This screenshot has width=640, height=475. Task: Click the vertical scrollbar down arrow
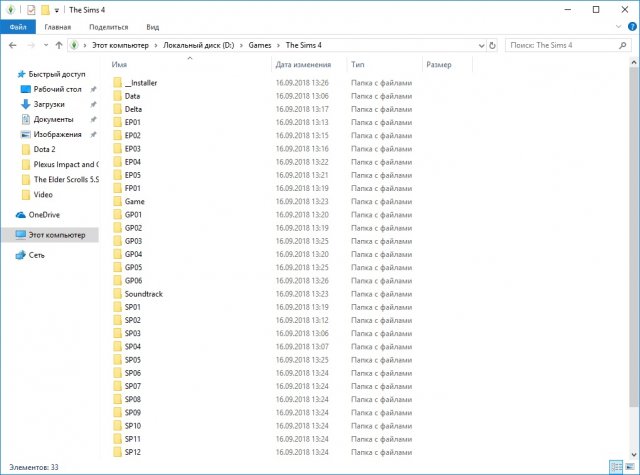pos(634,454)
